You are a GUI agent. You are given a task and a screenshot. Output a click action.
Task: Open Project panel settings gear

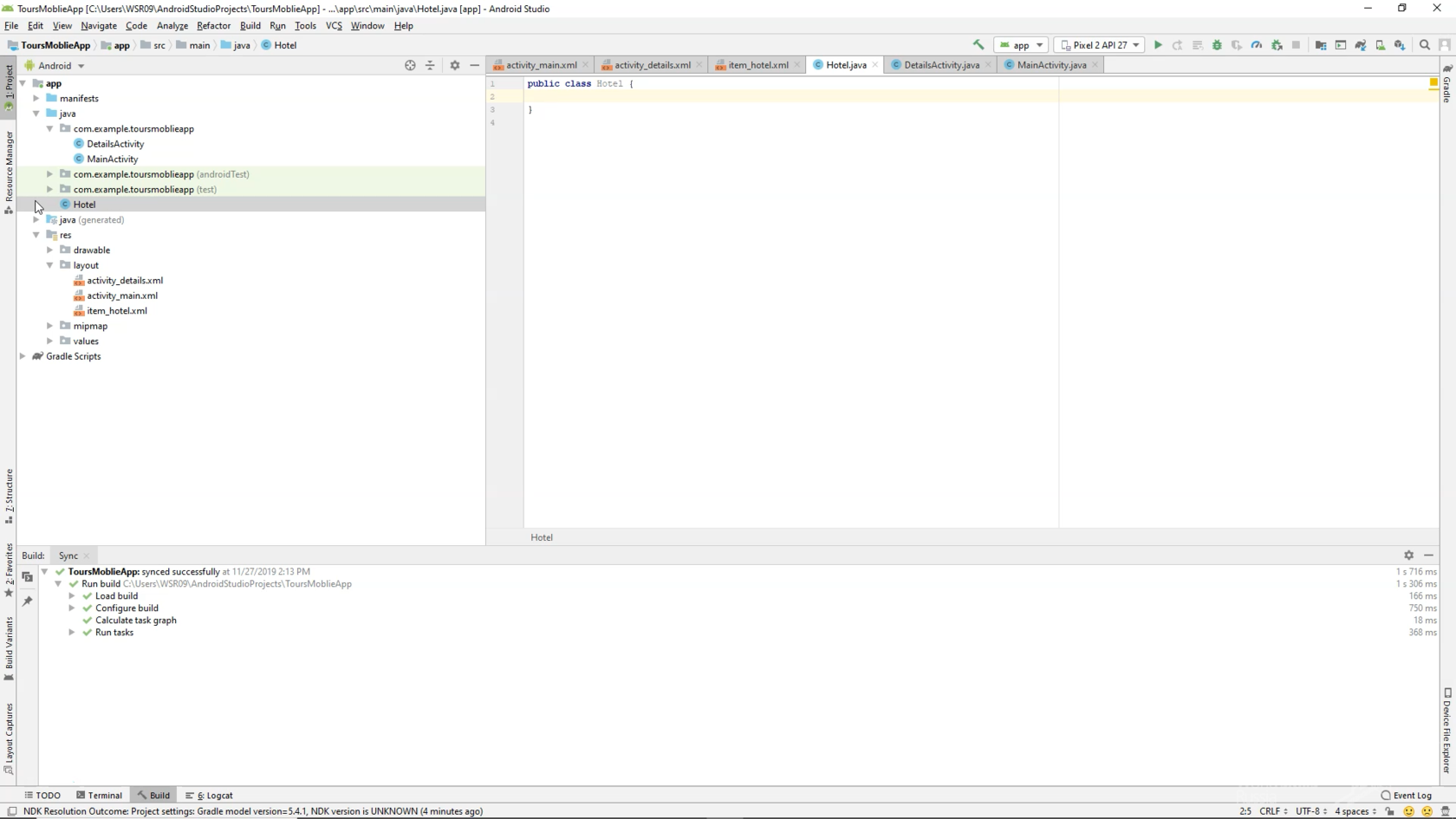click(455, 65)
